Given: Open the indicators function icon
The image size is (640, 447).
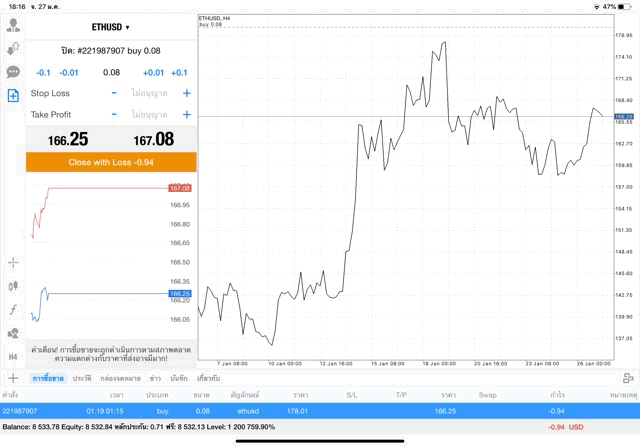Looking at the screenshot, I should point(13,309).
